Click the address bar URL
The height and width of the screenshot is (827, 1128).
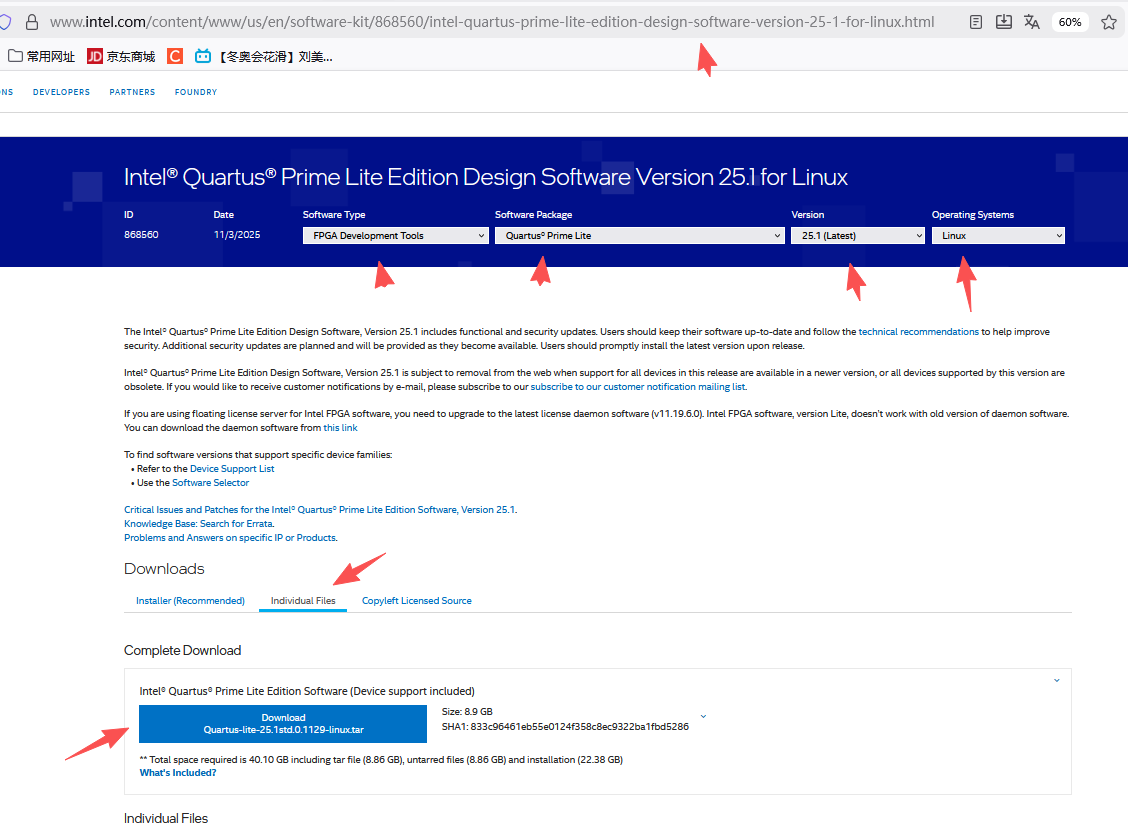[x=492, y=22]
